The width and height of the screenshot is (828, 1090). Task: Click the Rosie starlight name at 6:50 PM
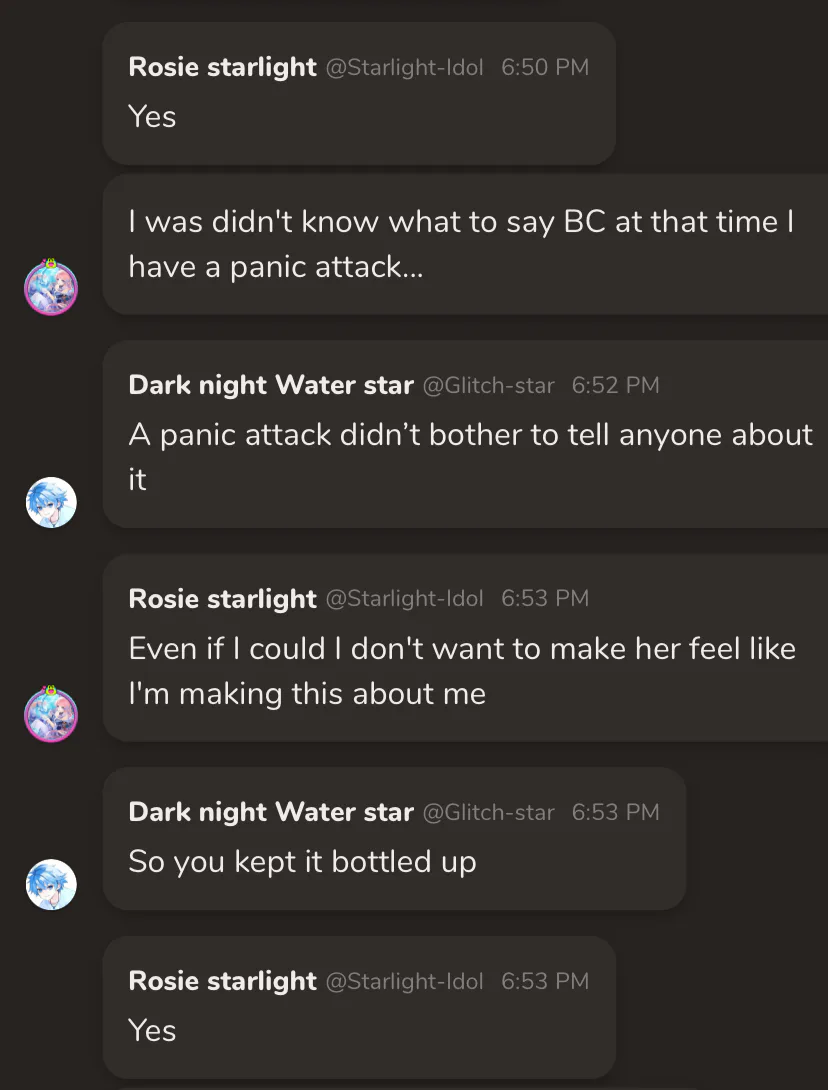[x=222, y=67]
